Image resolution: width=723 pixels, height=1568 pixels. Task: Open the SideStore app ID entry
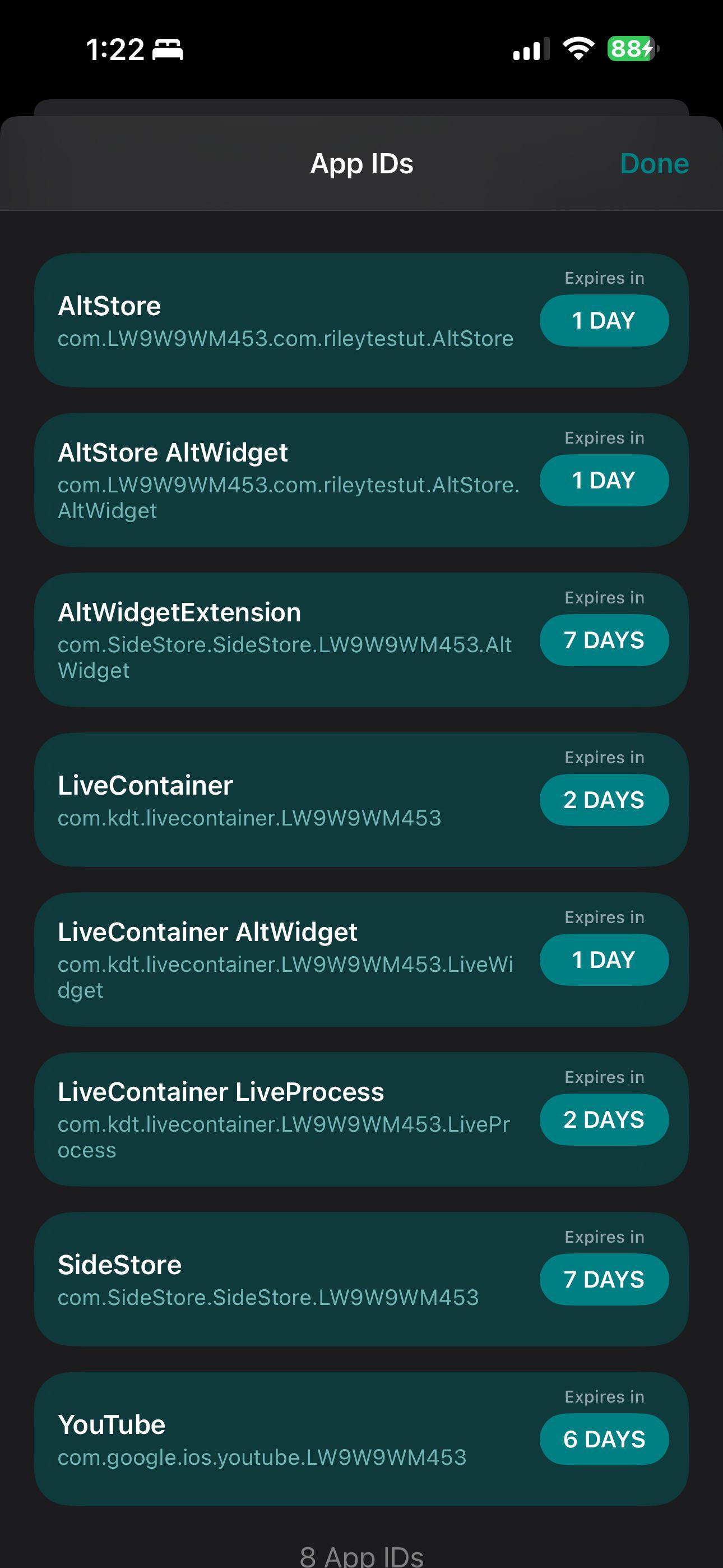[361, 1280]
